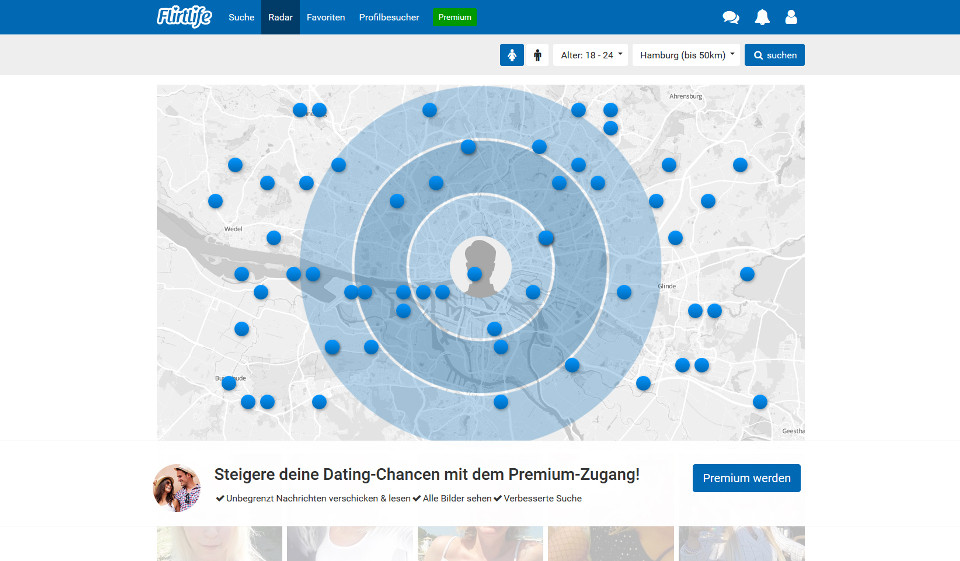
Task: Click the radar dot near Wedel label
Action: pos(274,238)
